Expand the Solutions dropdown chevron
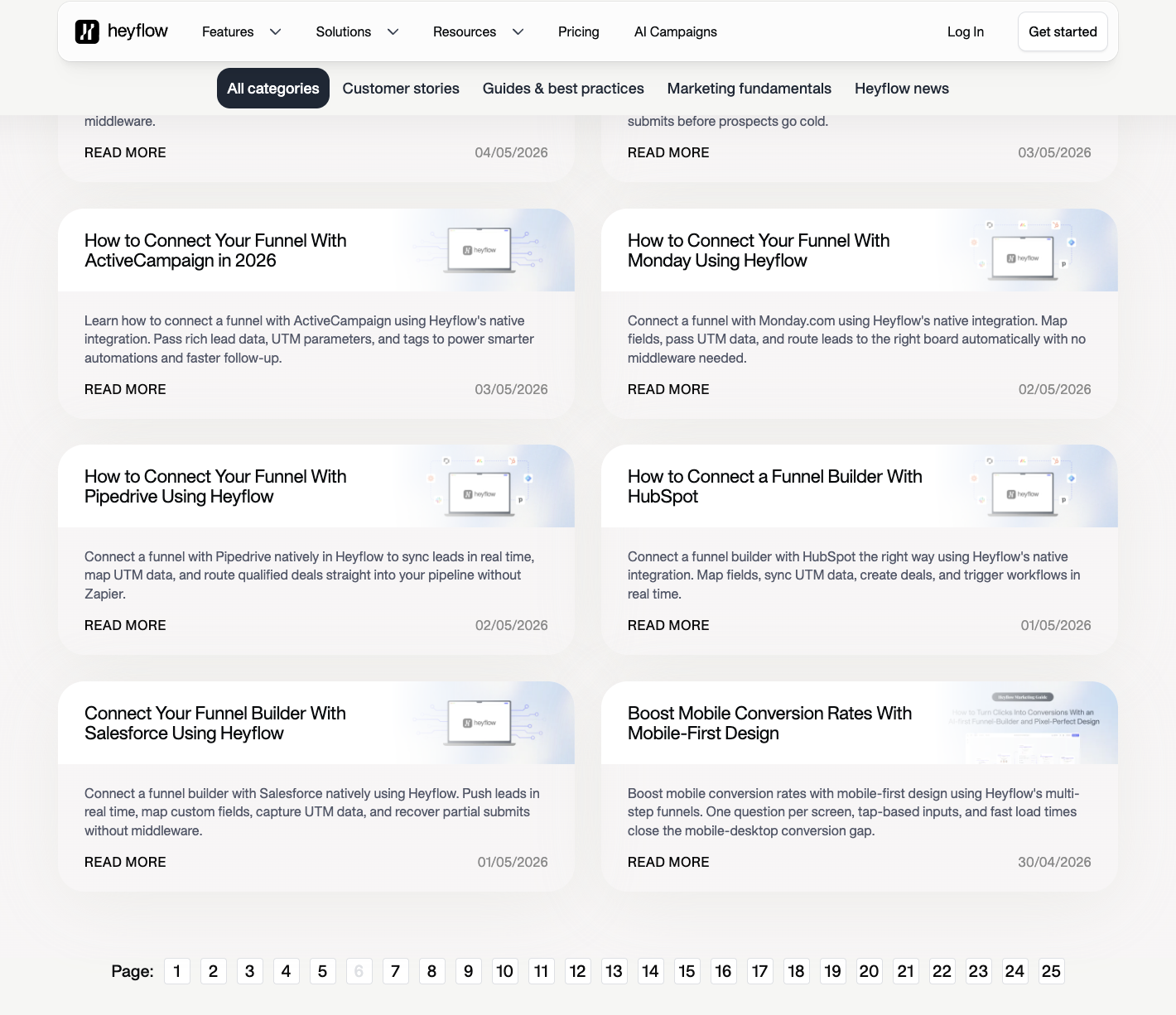 [x=393, y=31]
